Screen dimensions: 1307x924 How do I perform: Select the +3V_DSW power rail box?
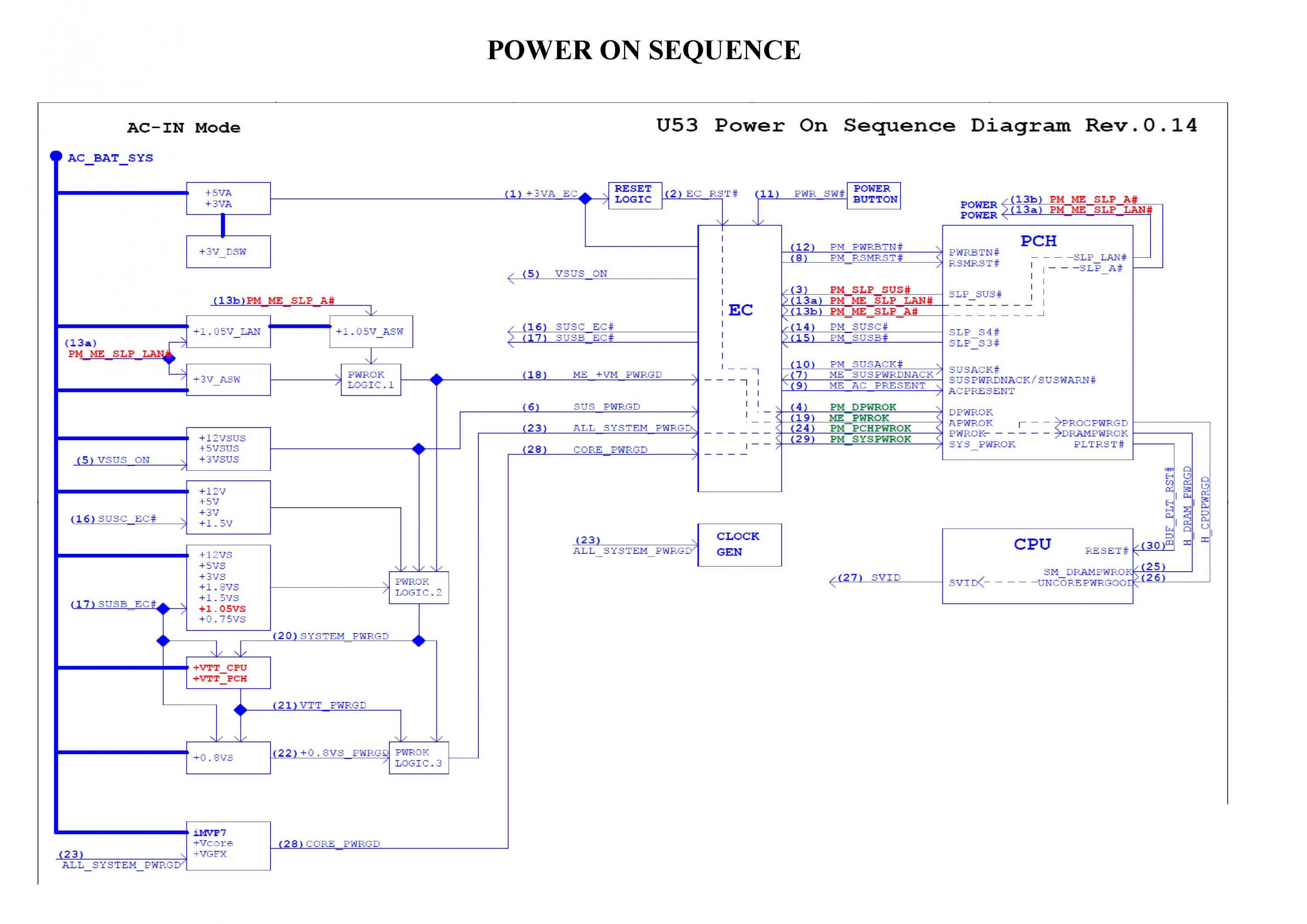pos(228,252)
